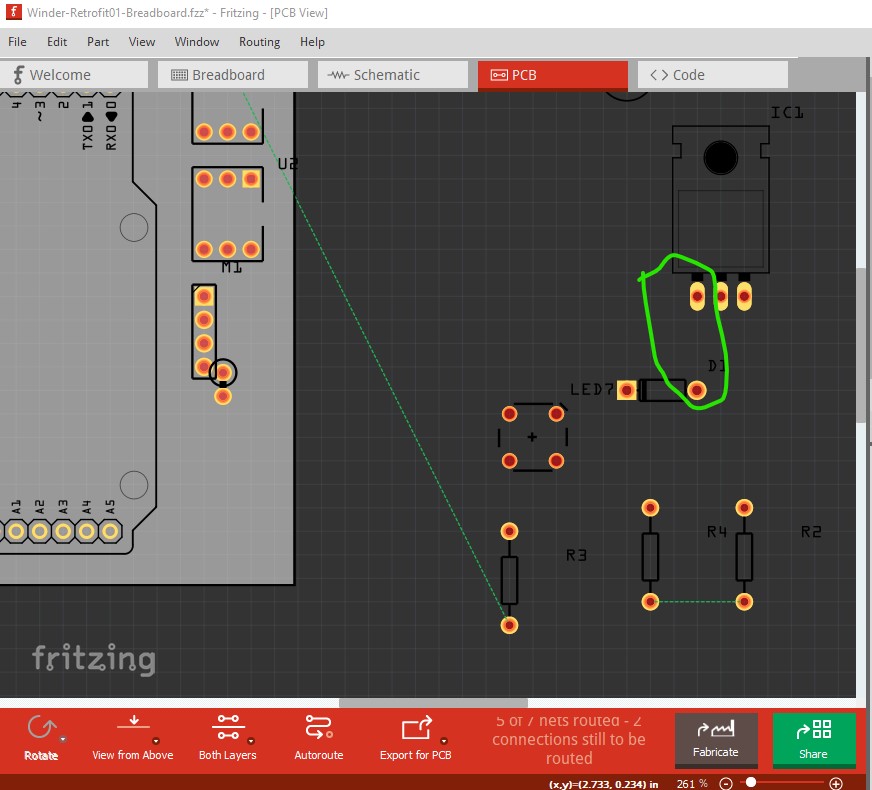
Task: Open the File menu
Action: 17,42
